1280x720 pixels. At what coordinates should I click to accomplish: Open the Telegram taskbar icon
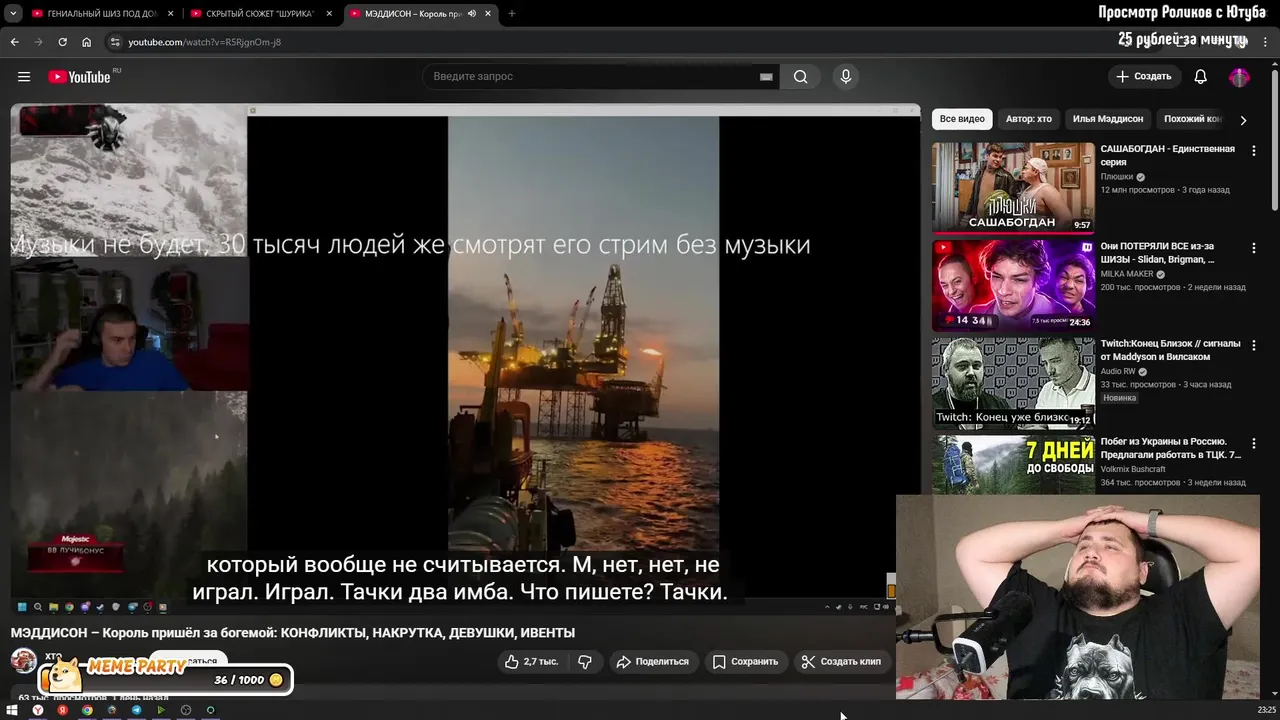[x=136, y=710]
